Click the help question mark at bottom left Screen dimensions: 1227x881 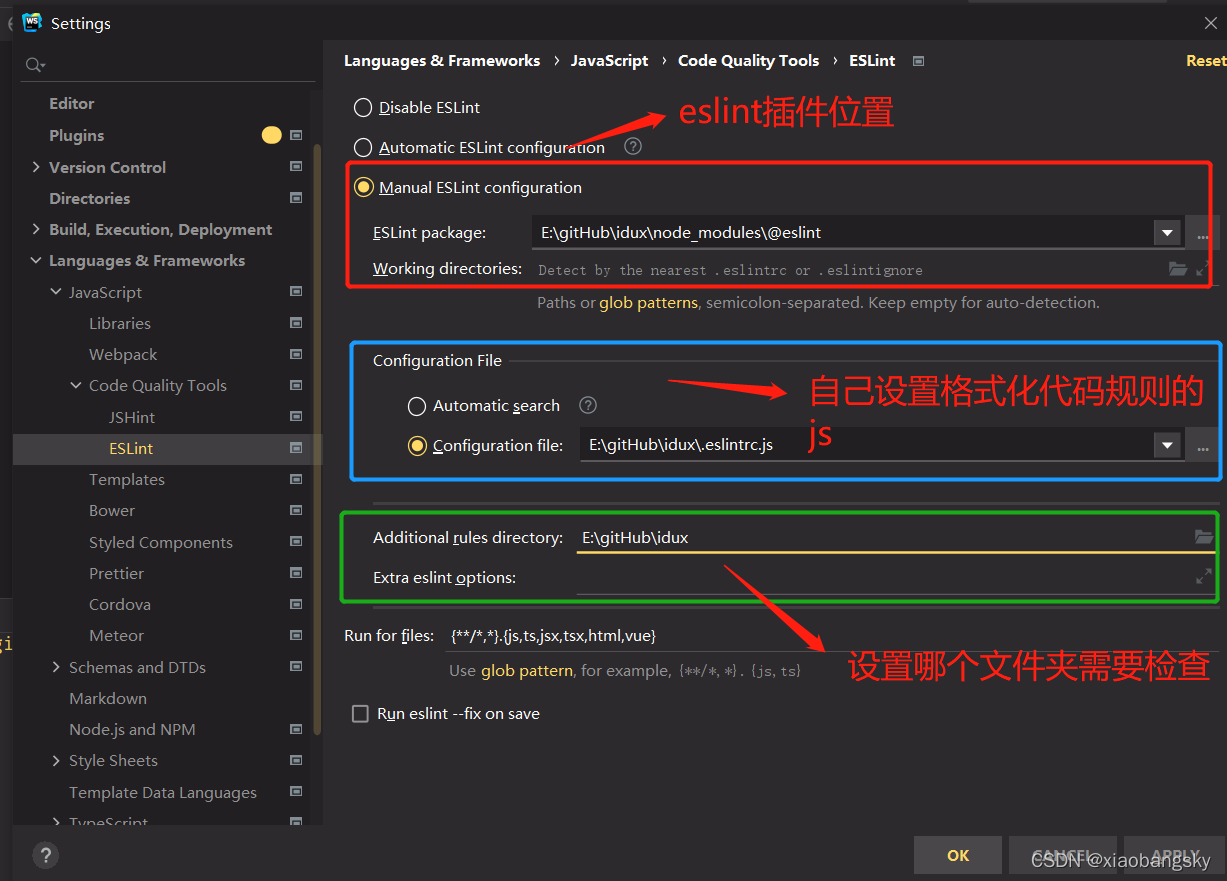(45, 855)
